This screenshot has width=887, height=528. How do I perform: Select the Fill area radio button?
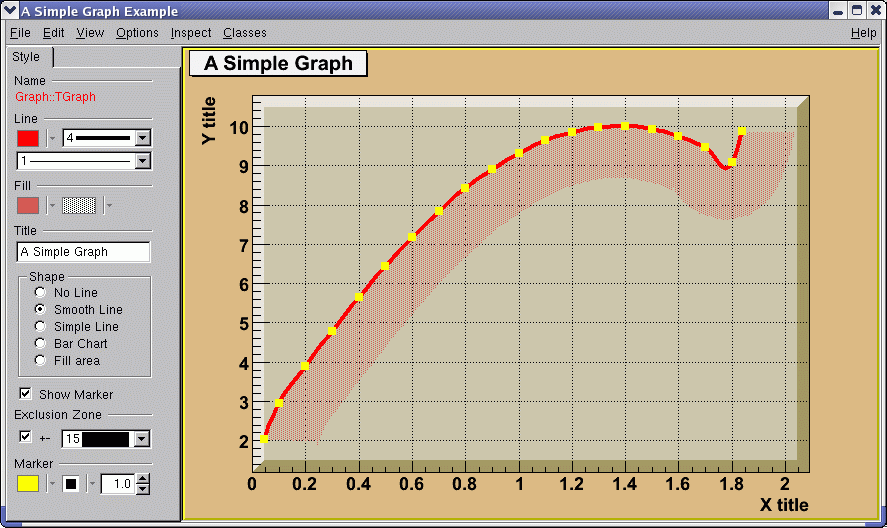(40, 360)
